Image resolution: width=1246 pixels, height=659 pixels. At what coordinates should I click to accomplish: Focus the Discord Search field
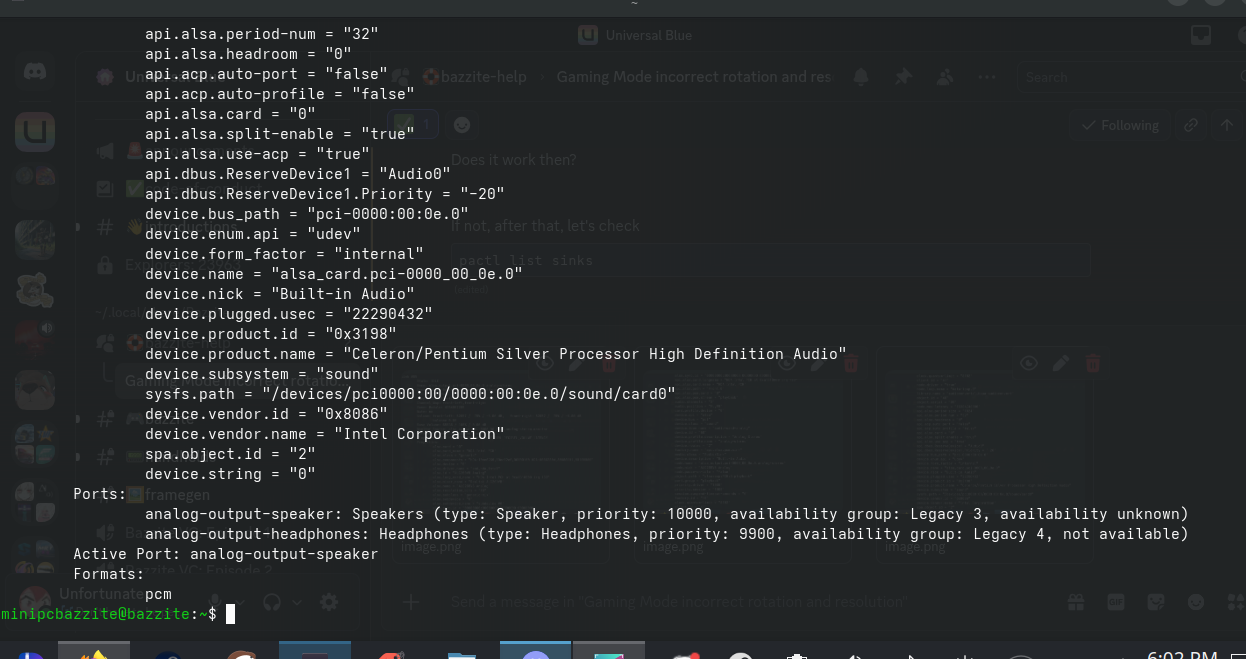[x=1130, y=77]
